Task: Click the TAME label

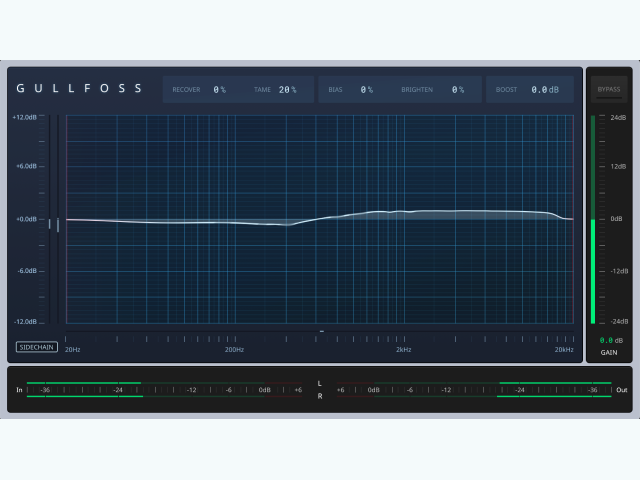Action: click(x=262, y=90)
